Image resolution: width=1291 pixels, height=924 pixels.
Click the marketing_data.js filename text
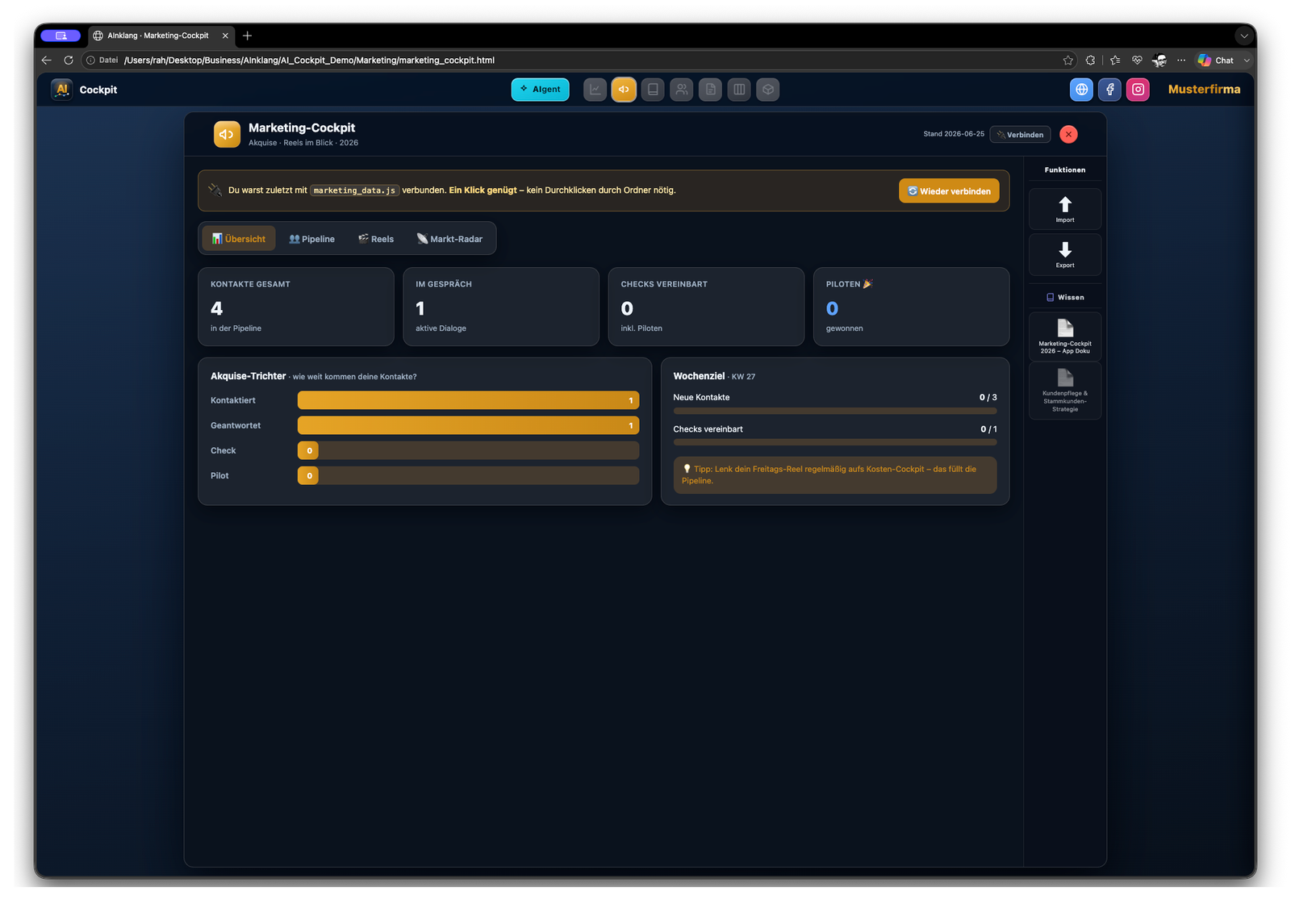tap(354, 190)
